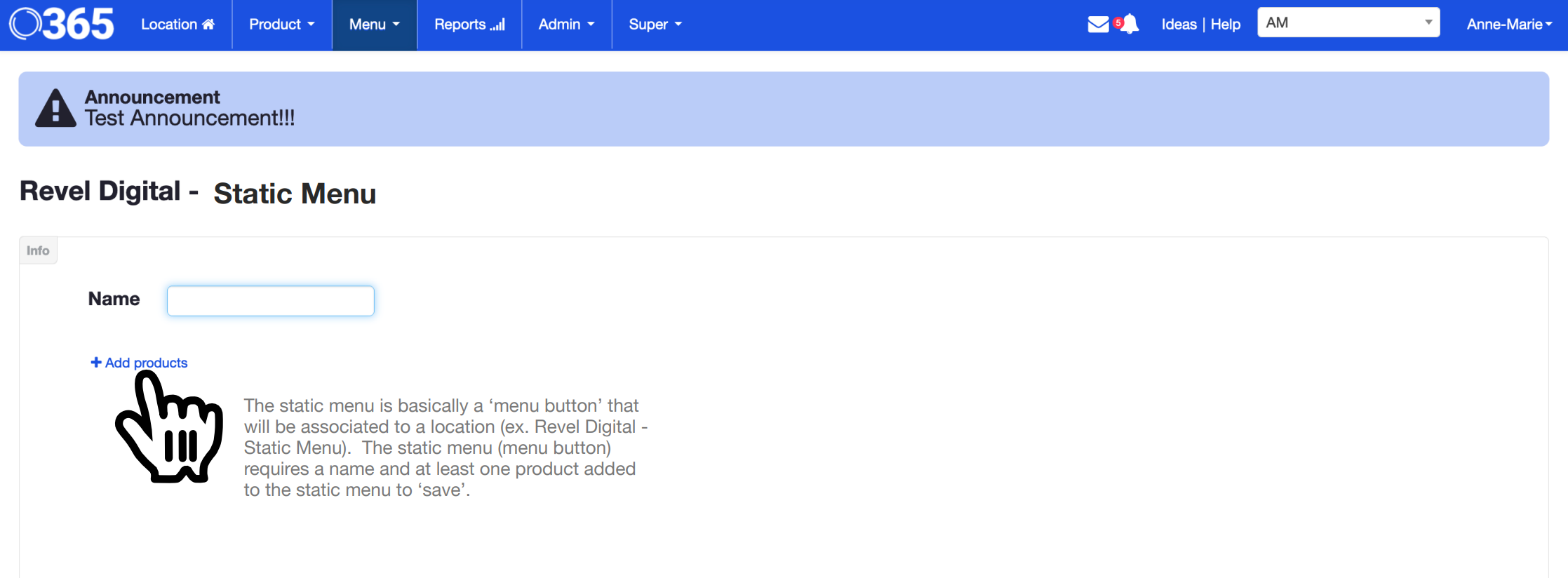This screenshot has width=1568, height=578.
Task: Go to the Location home menu
Action: coord(177,25)
